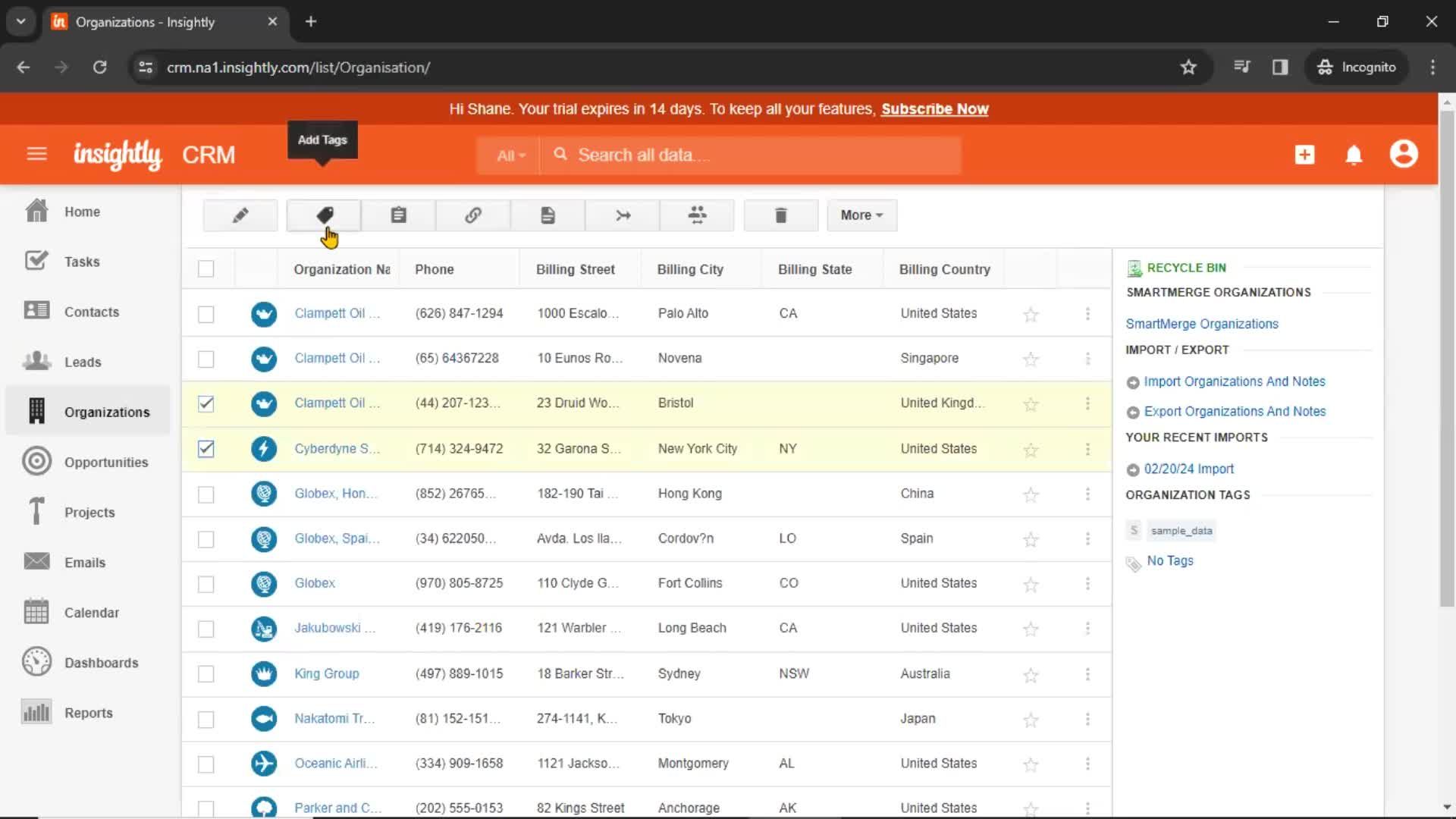Check the Globex Fort Collins row

pos(206,584)
